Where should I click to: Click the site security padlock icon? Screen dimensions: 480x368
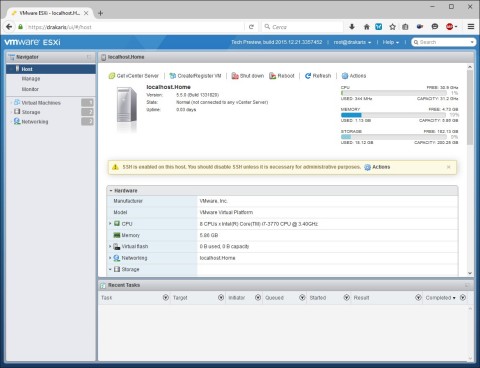tap(21, 27)
